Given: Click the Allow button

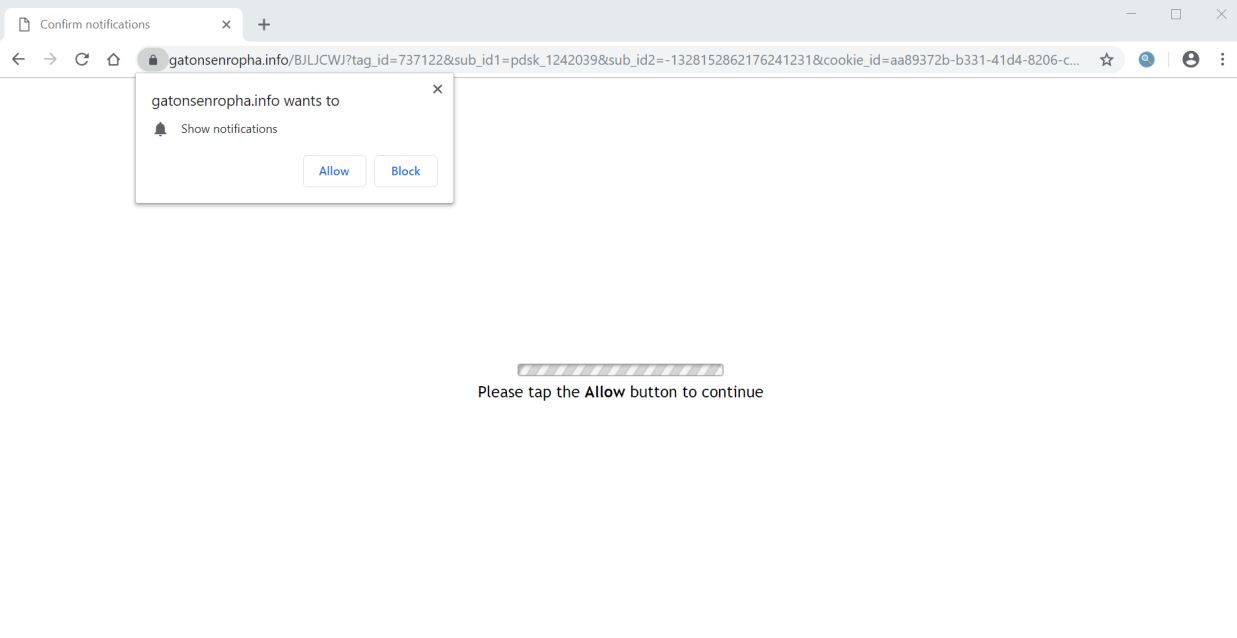Looking at the screenshot, I should 334,171.
